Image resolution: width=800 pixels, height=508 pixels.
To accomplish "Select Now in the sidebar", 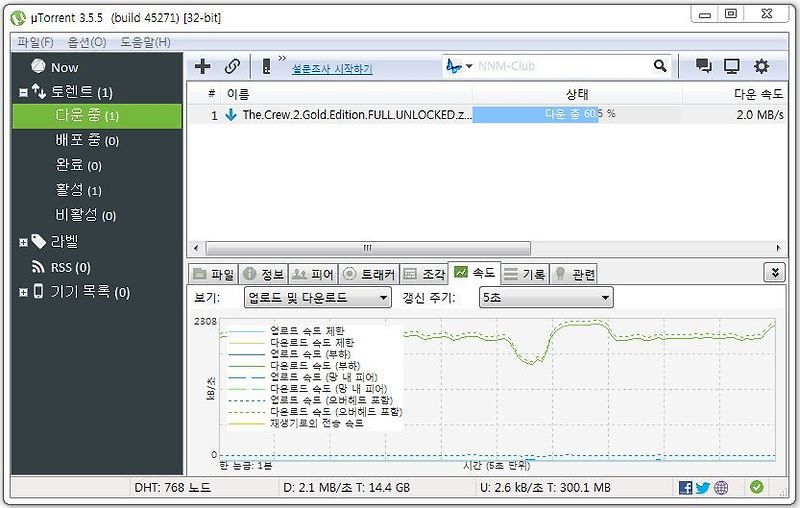I will point(64,67).
